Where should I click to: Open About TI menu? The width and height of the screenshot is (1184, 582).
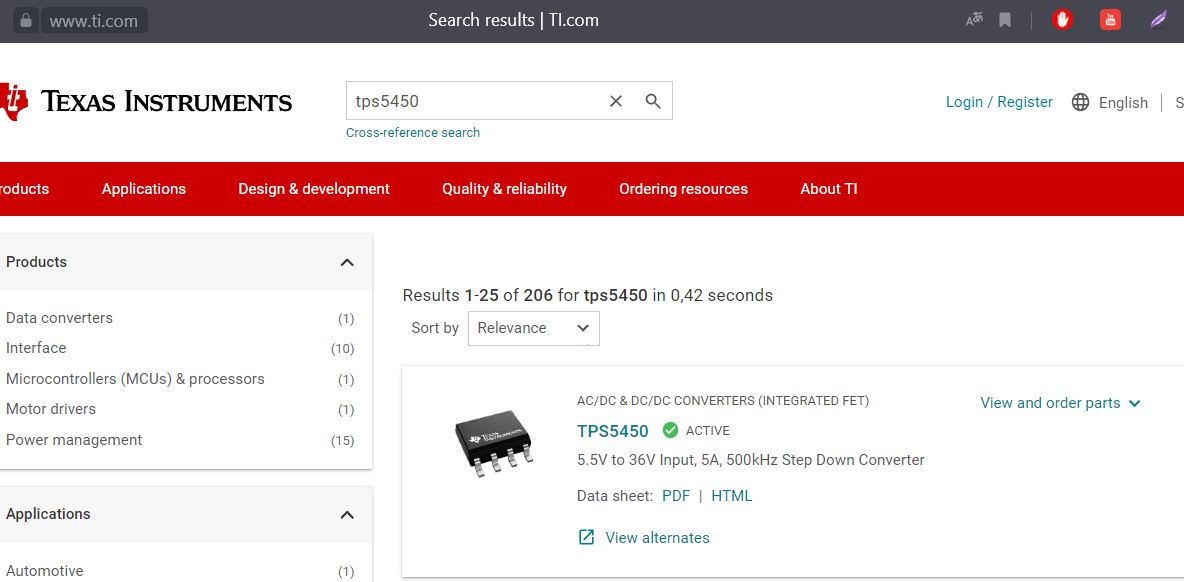click(x=829, y=189)
